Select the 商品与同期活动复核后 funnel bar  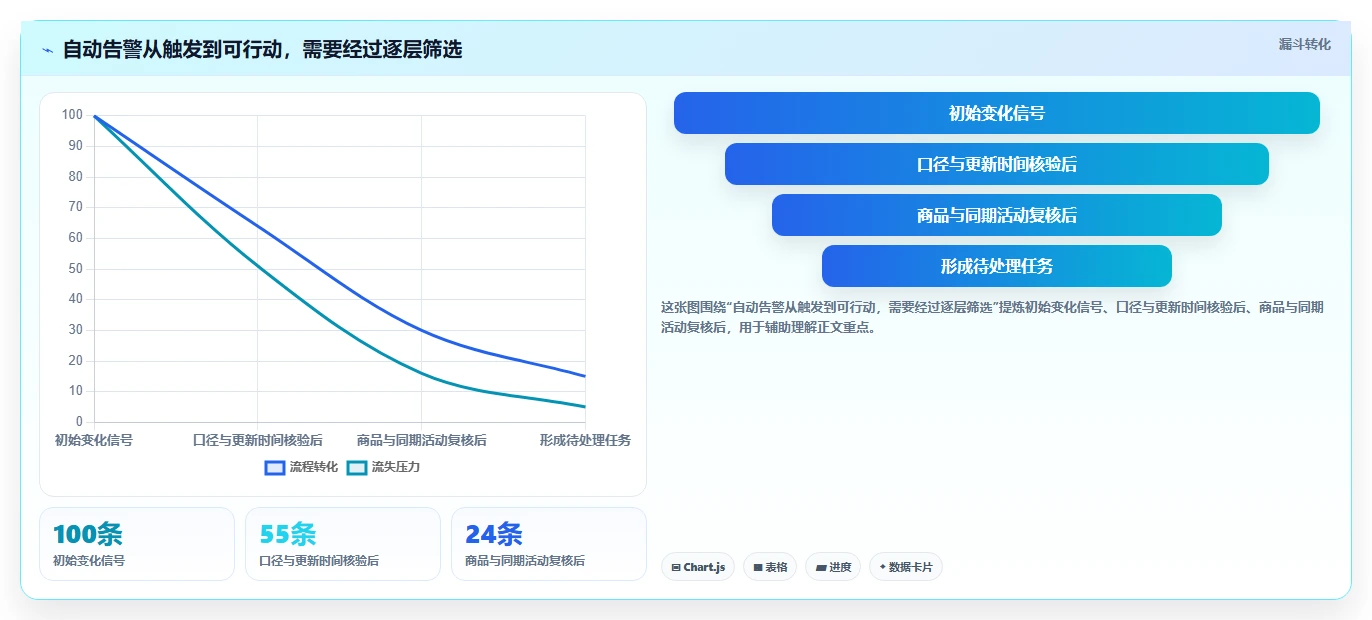(x=996, y=215)
